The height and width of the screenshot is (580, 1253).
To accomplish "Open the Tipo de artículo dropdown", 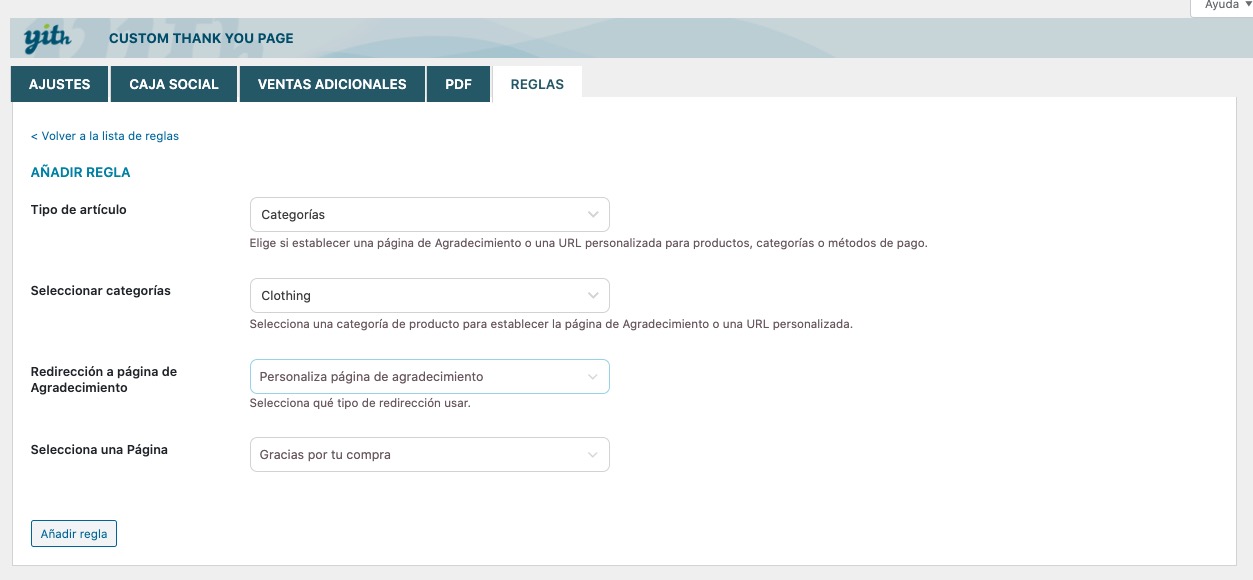I will [428, 215].
